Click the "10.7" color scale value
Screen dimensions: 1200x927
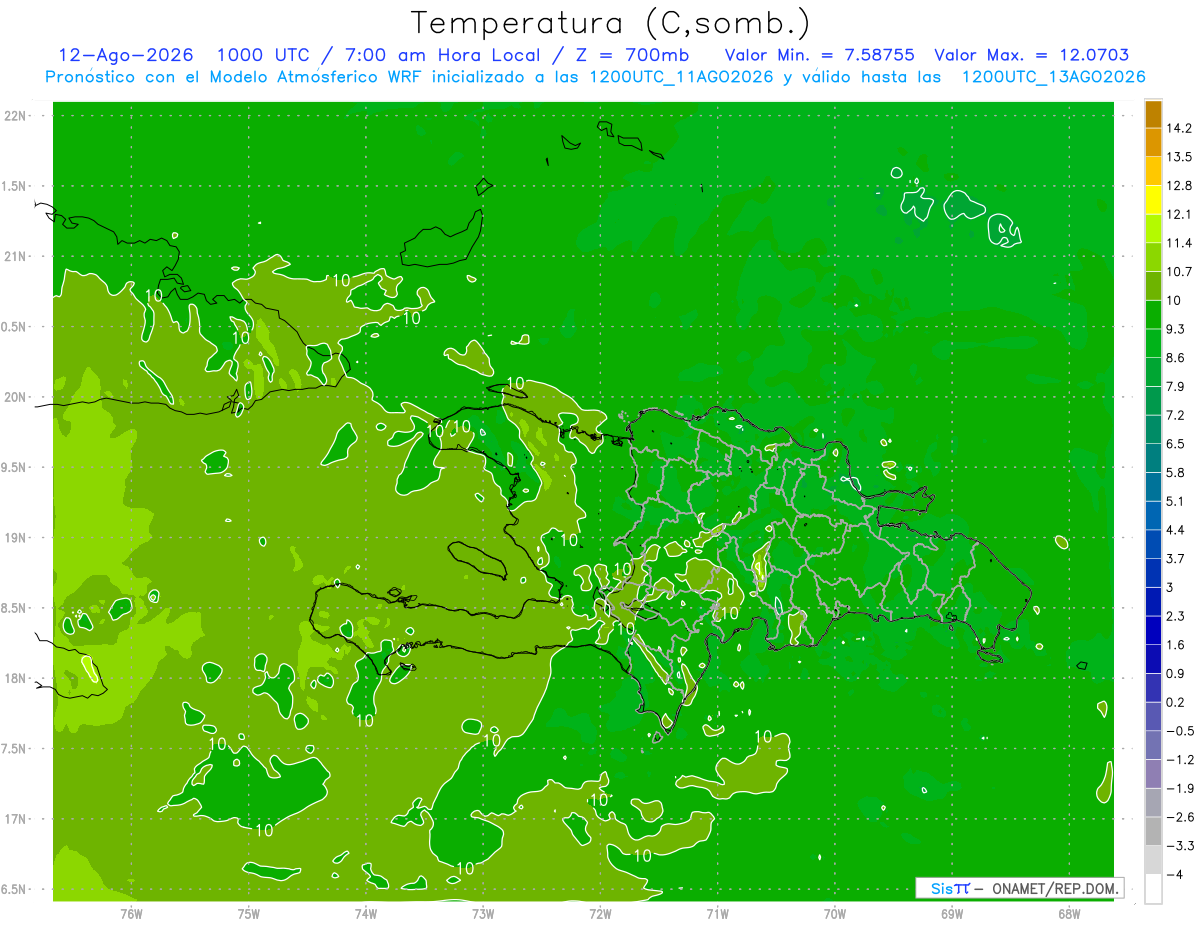[1179, 272]
